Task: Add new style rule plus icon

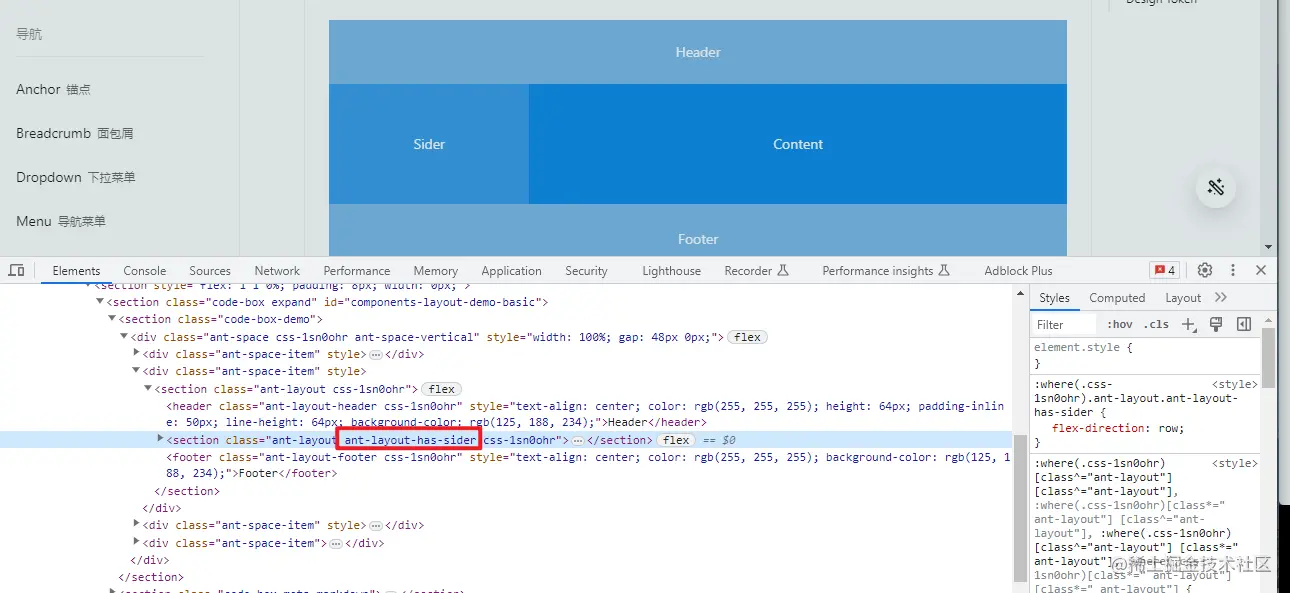Action: pos(1188,324)
